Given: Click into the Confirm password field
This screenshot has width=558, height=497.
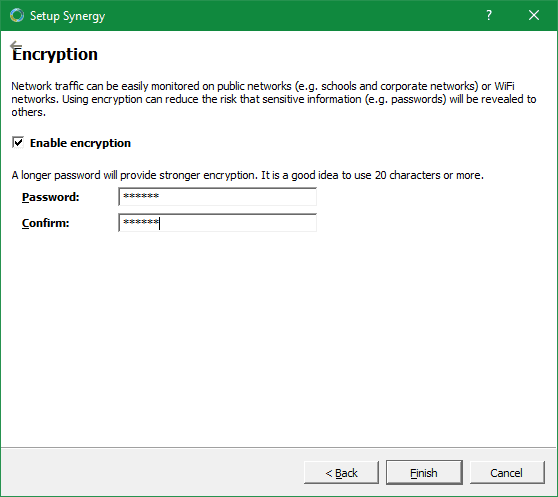Looking at the screenshot, I should [217, 223].
